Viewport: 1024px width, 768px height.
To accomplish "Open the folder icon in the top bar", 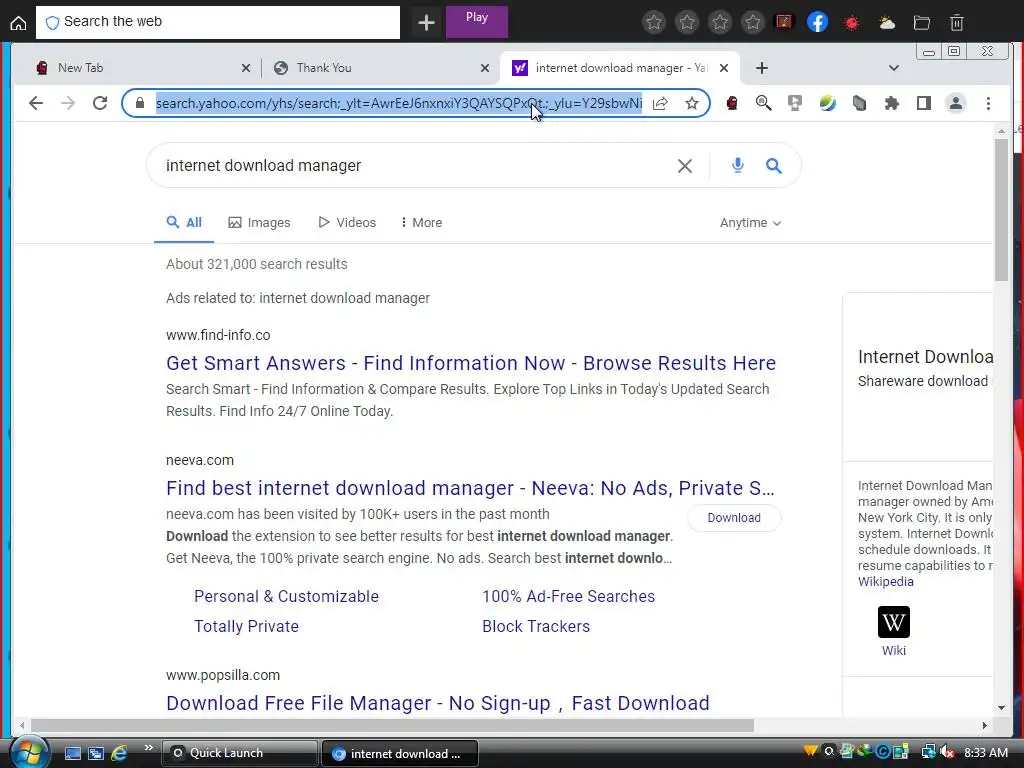I will click(921, 23).
